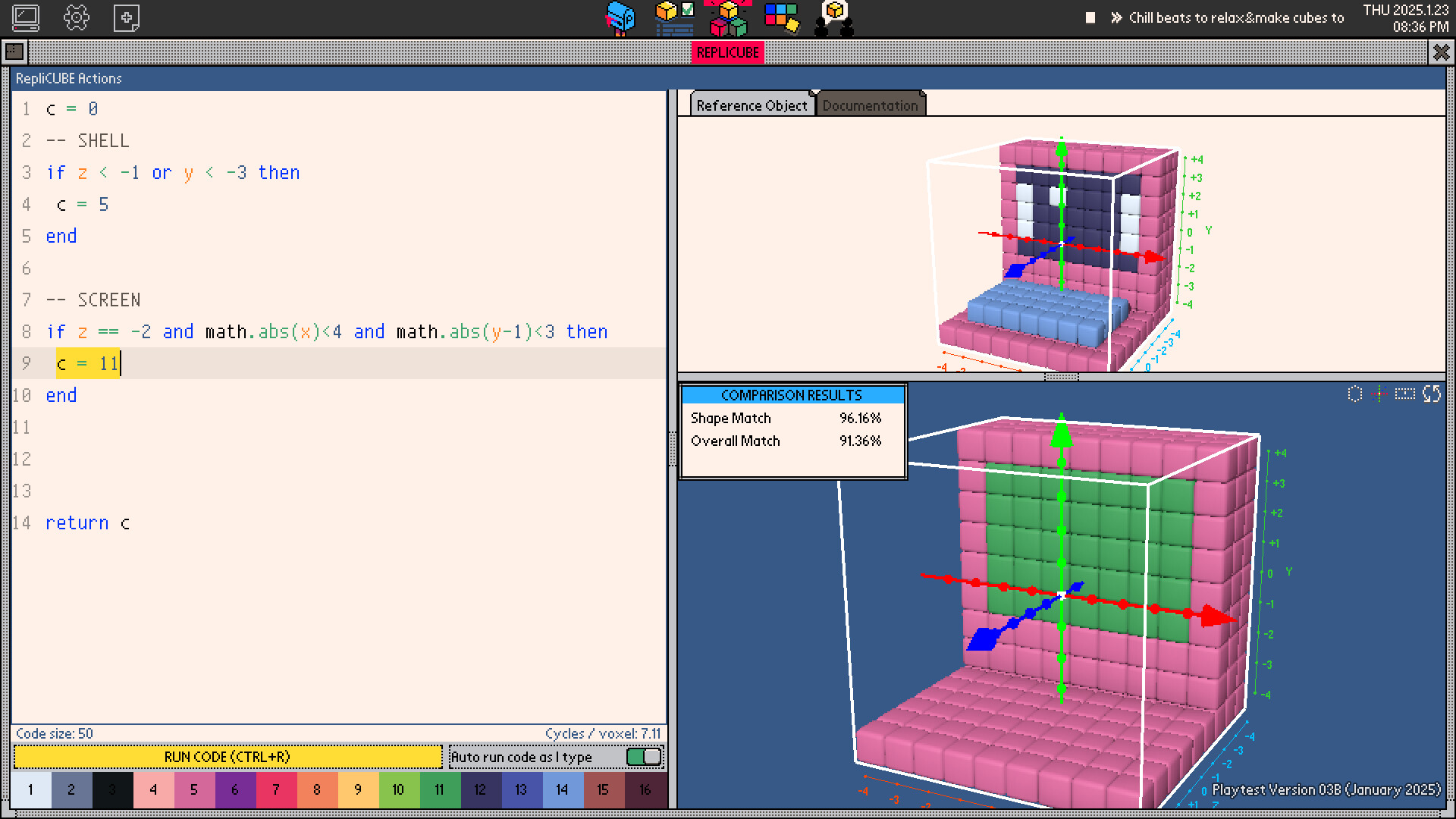
Task: Switch to the Reference Object tab
Action: pyautogui.click(x=750, y=105)
